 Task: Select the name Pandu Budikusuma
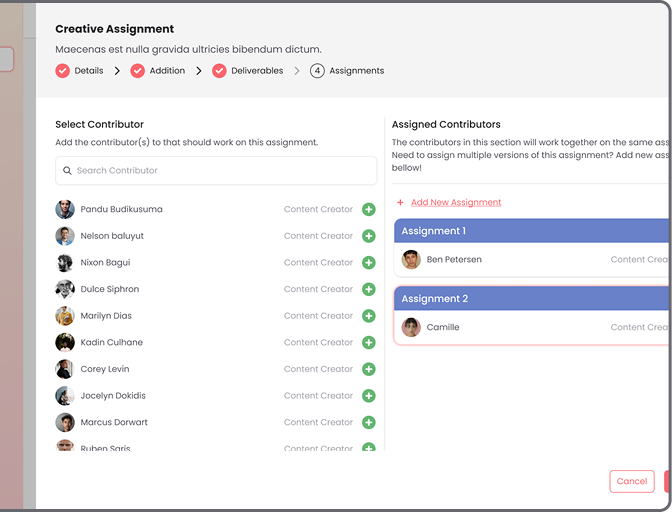coord(121,210)
